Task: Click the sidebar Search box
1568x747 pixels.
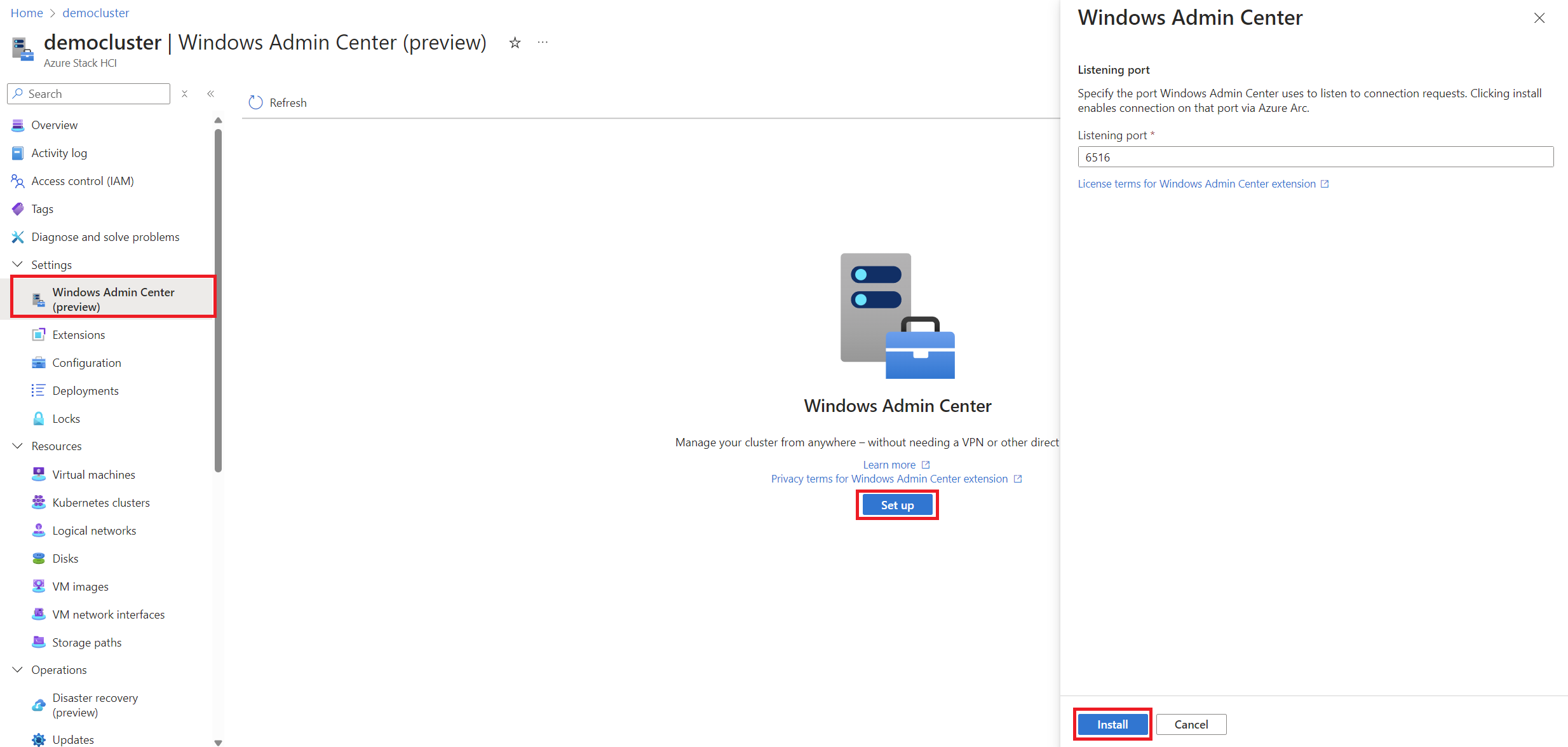Action: tap(89, 94)
